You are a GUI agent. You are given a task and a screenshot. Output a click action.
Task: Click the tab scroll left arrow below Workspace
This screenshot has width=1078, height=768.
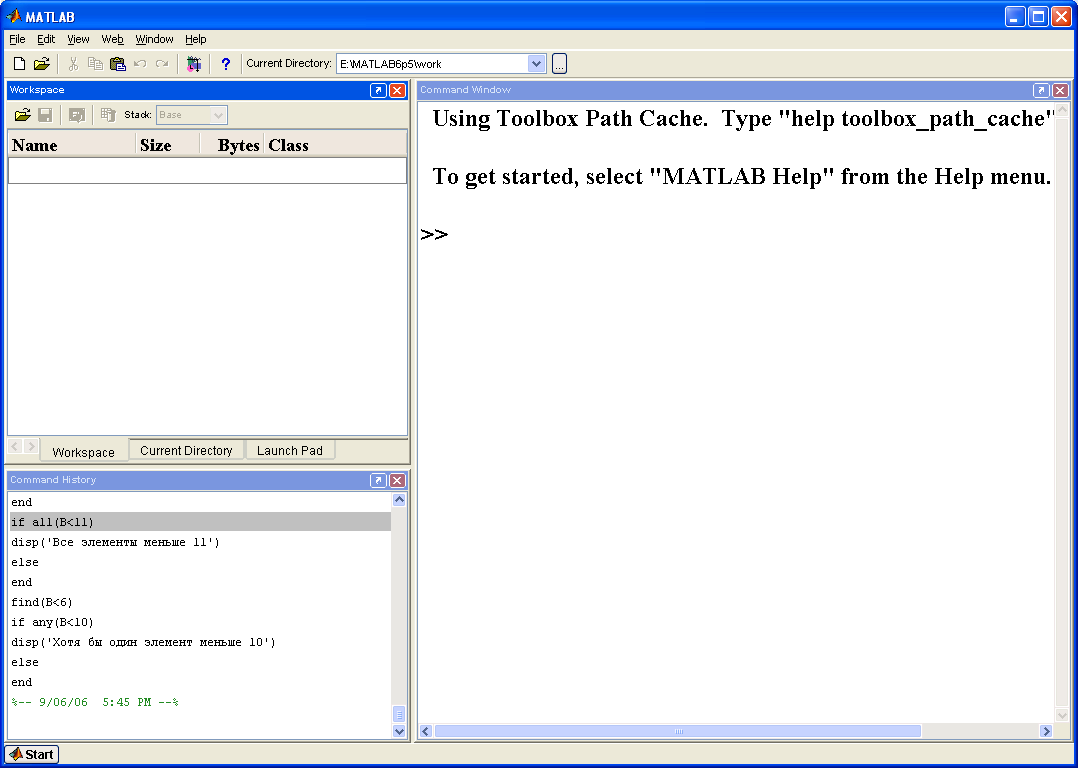pos(14,446)
